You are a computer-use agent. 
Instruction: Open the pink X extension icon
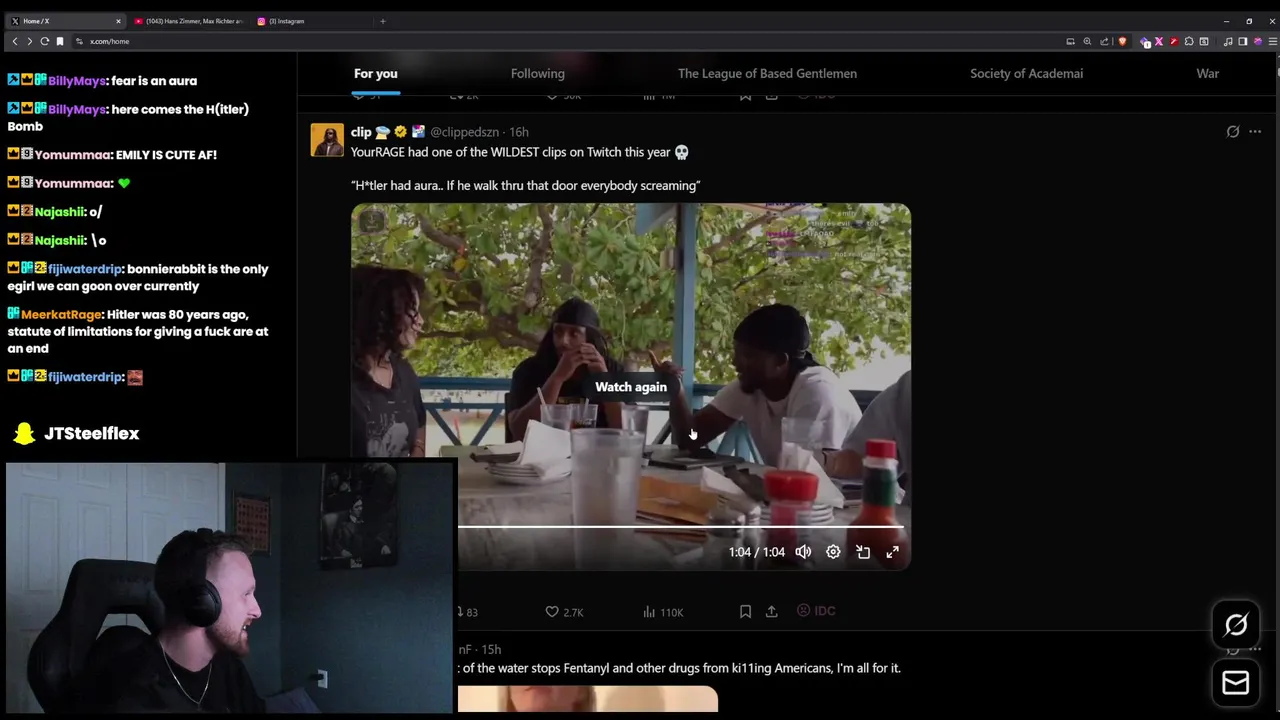click(x=1159, y=41)
